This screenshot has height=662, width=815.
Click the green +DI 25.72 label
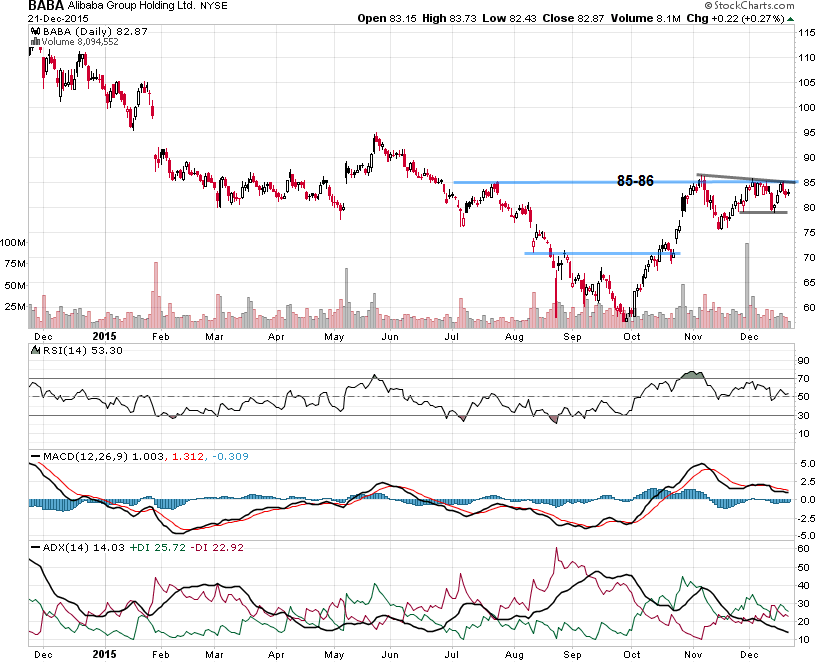pos(157,548)
